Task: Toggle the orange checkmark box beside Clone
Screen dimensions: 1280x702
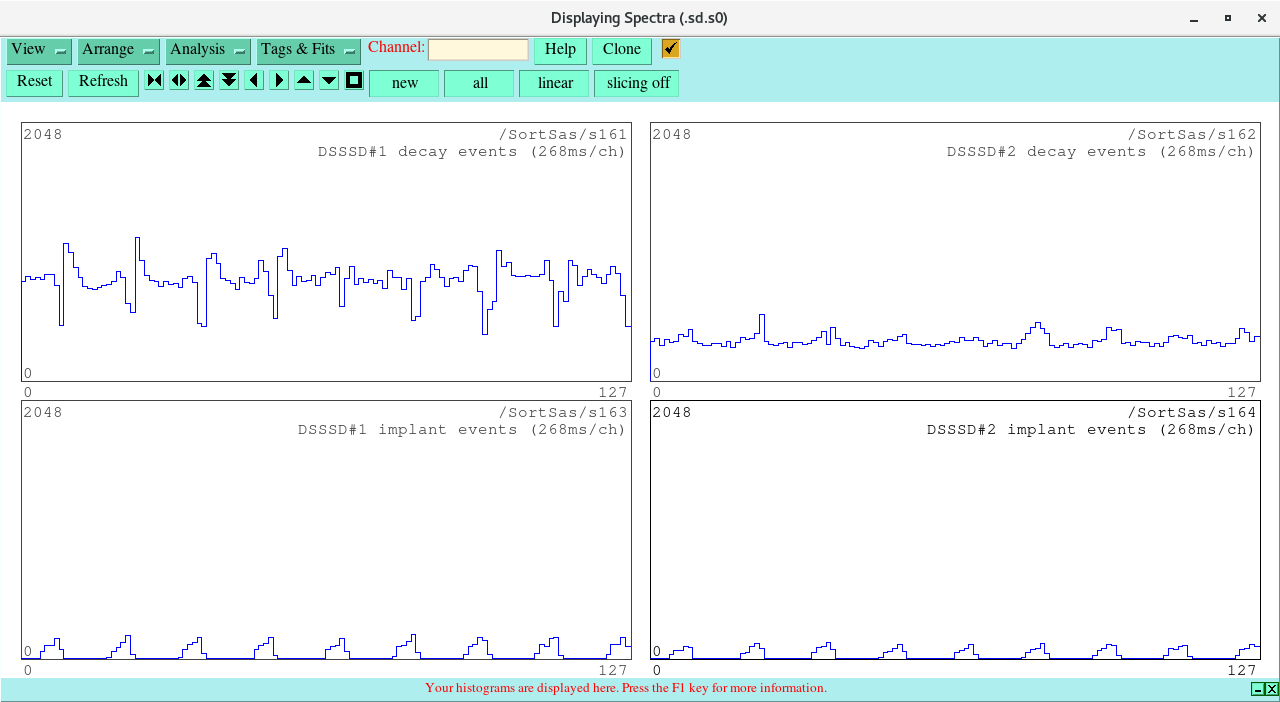Action: [670, 49]
